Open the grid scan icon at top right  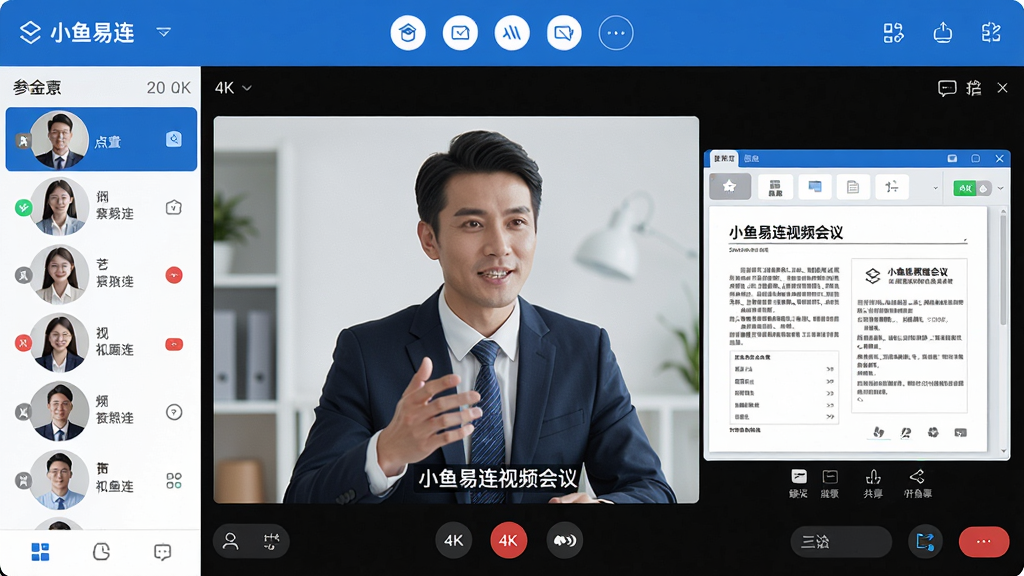click(x=893, y=33)
